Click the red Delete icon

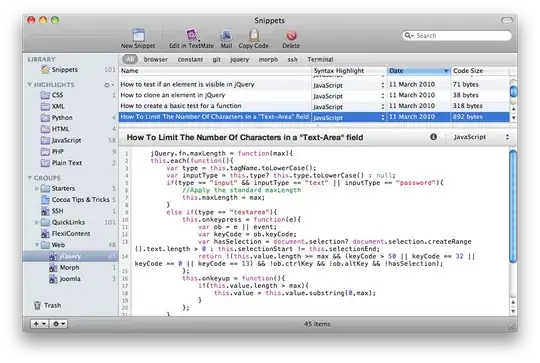(291, 35)
